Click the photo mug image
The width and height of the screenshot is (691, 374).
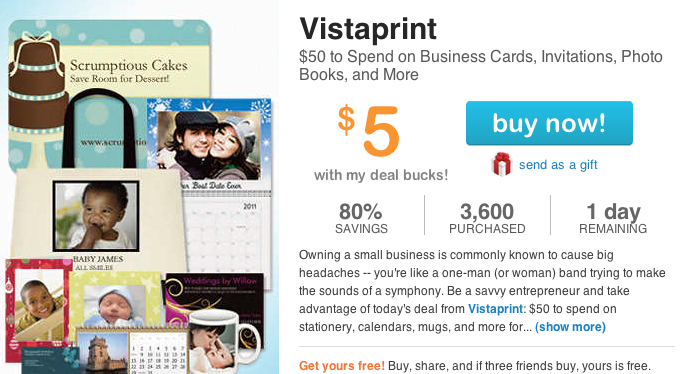point(224,343)
